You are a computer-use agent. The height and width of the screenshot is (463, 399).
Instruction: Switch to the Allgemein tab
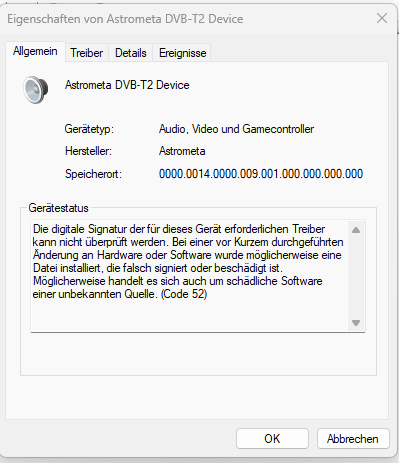click(35, 51)
